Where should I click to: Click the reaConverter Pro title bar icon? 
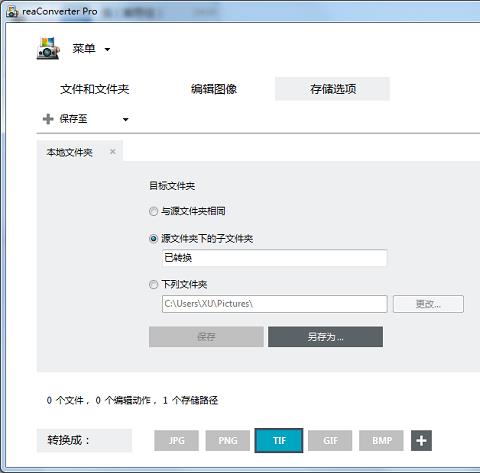pyautogui.click(x=12, y=11)
